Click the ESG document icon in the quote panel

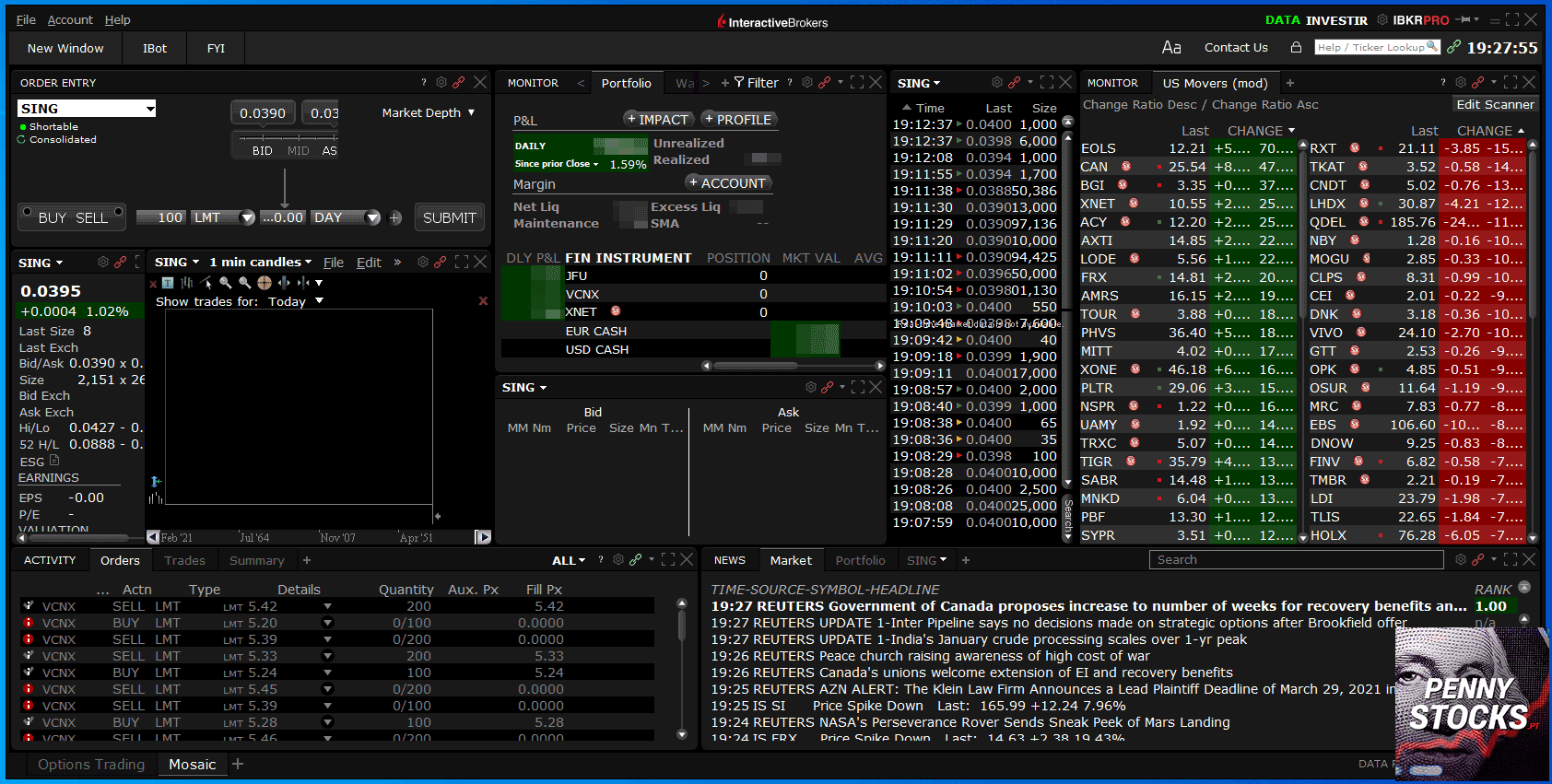(x=54, y=460)
